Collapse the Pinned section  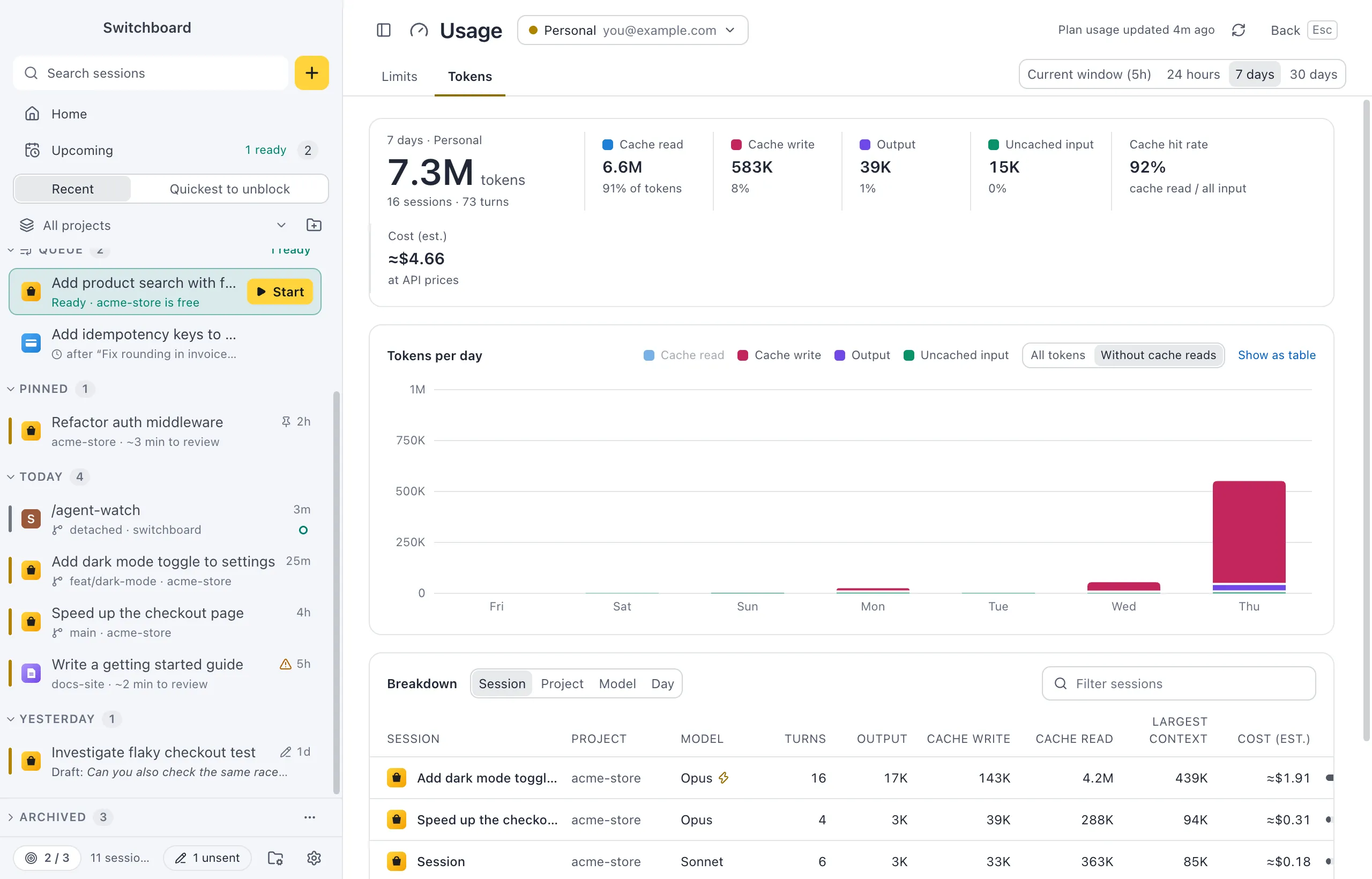coord(10,389)
